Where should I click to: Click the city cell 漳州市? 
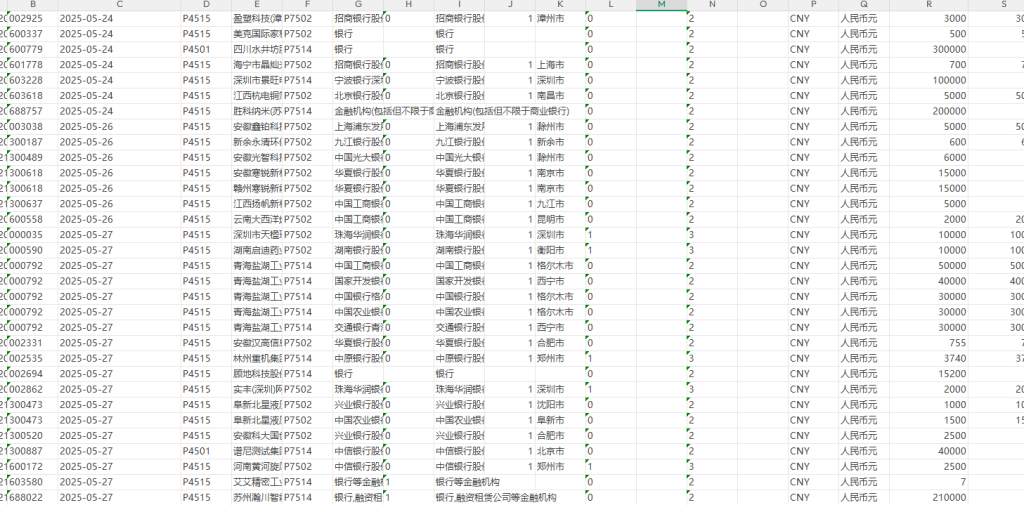point(560,18)
